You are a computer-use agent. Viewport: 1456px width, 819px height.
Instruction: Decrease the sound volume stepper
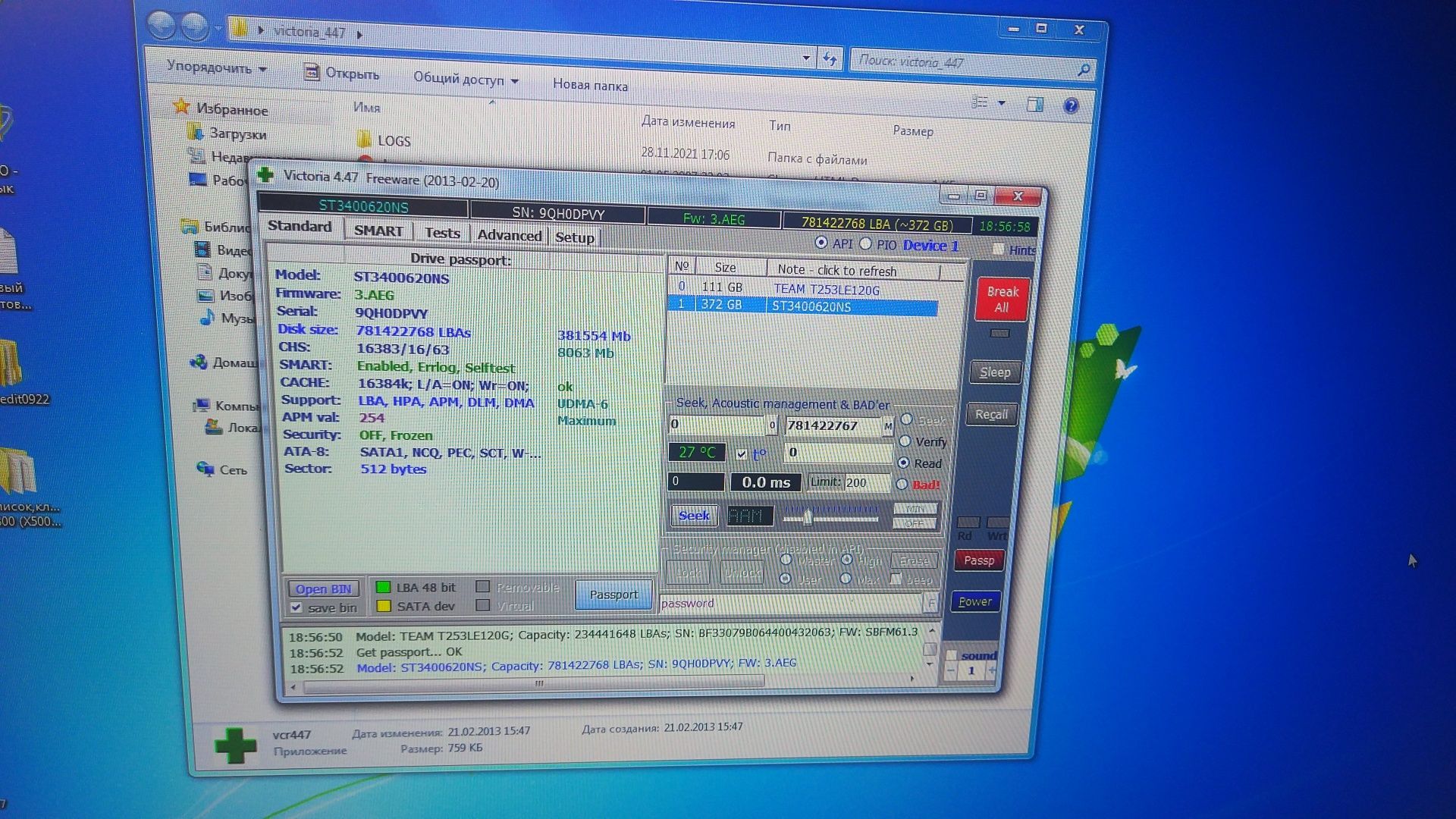pyautogui.click(x=950, y=670)
